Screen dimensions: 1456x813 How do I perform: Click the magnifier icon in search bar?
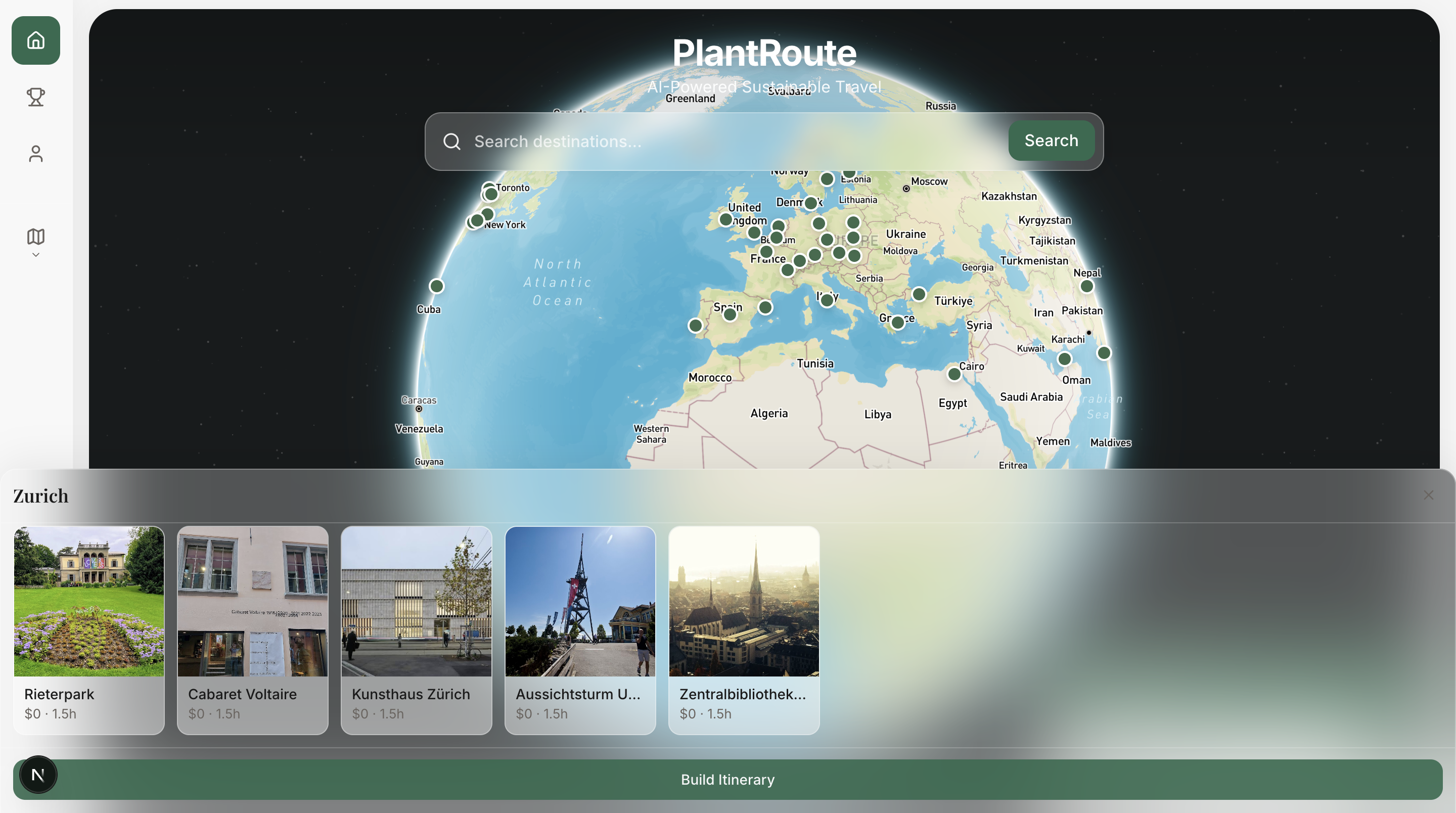tap(451, 142)
